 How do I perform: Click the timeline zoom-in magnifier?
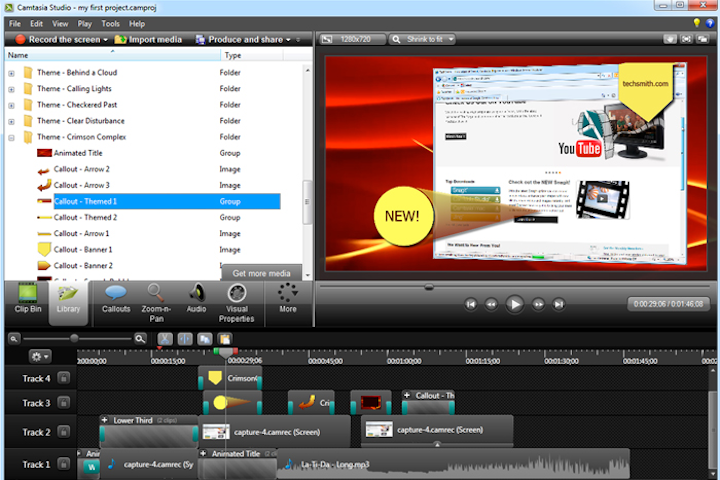[140, 339]
